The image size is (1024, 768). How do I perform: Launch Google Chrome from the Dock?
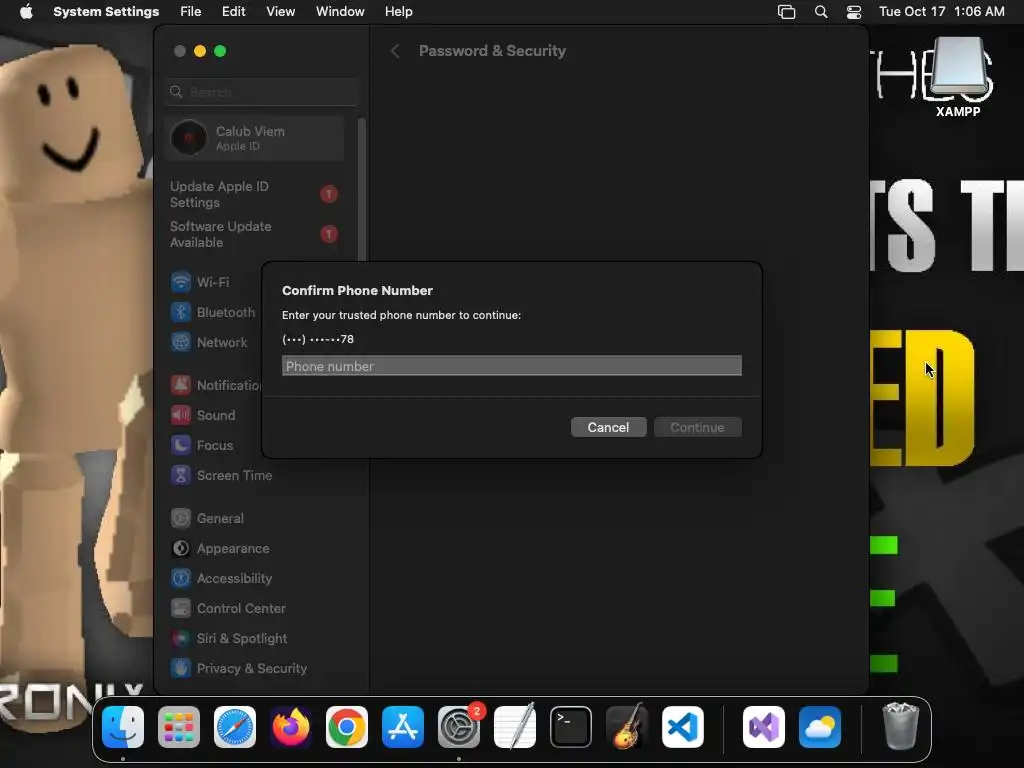[x=347, y=727]
